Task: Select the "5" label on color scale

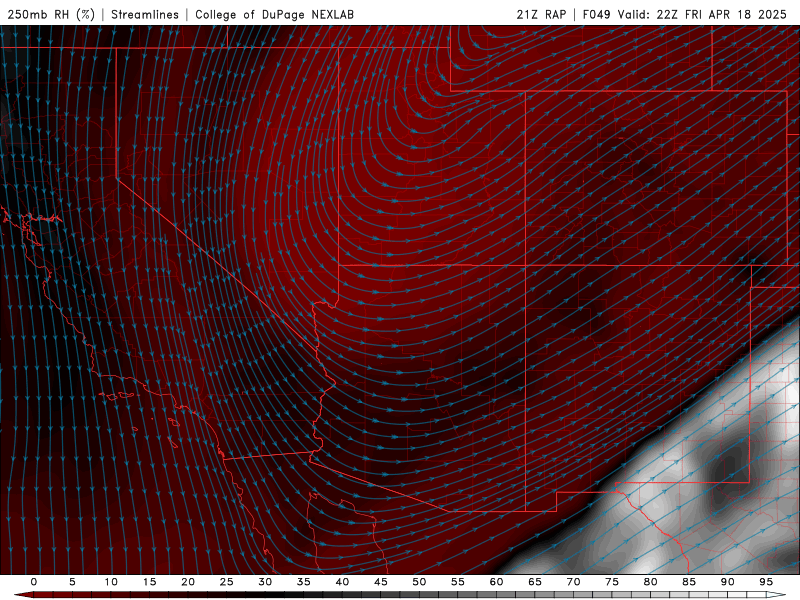Action: [72, 582]
